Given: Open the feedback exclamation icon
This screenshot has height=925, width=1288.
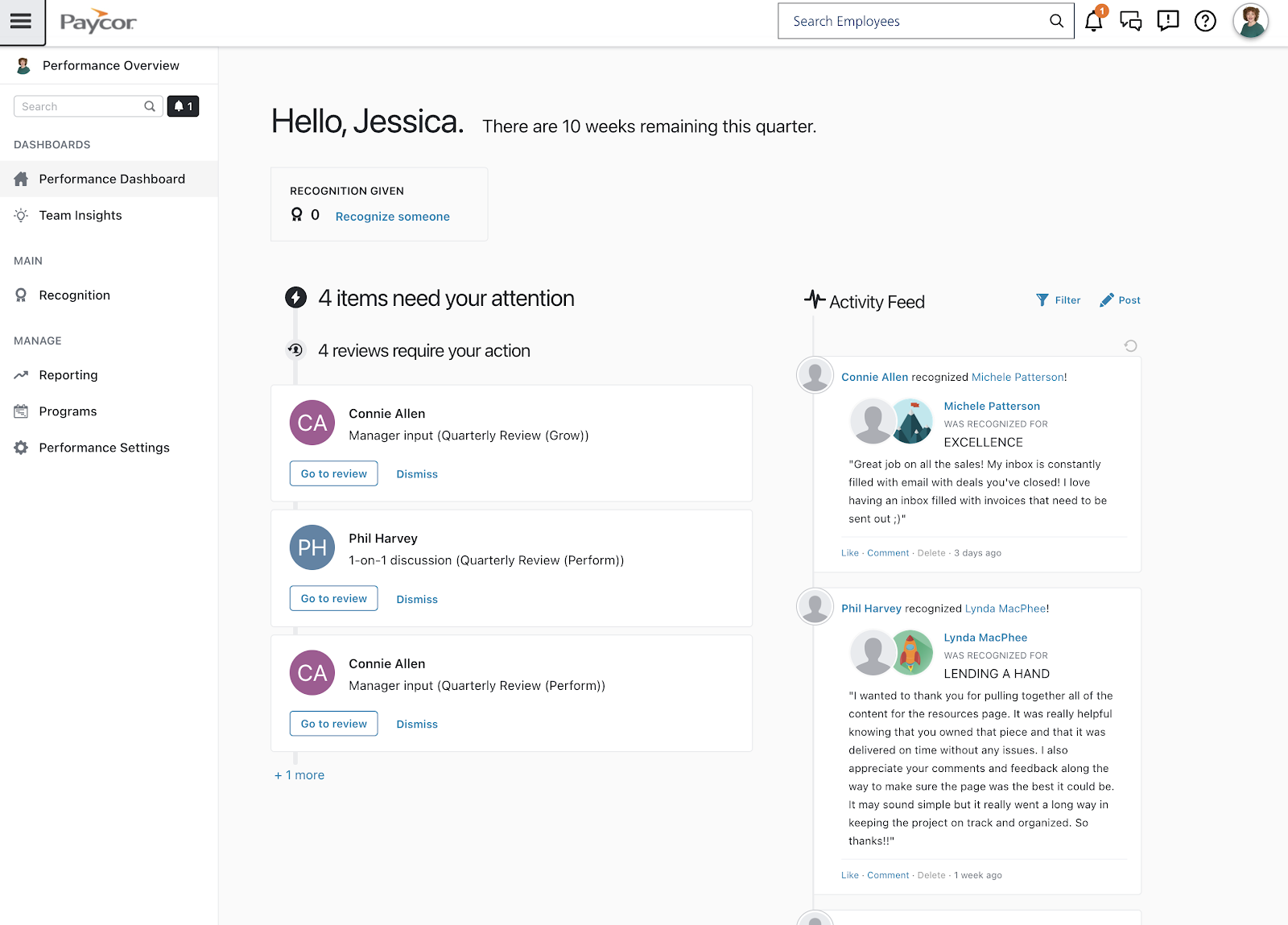Looking at the screenshot, I should 1168,21.
